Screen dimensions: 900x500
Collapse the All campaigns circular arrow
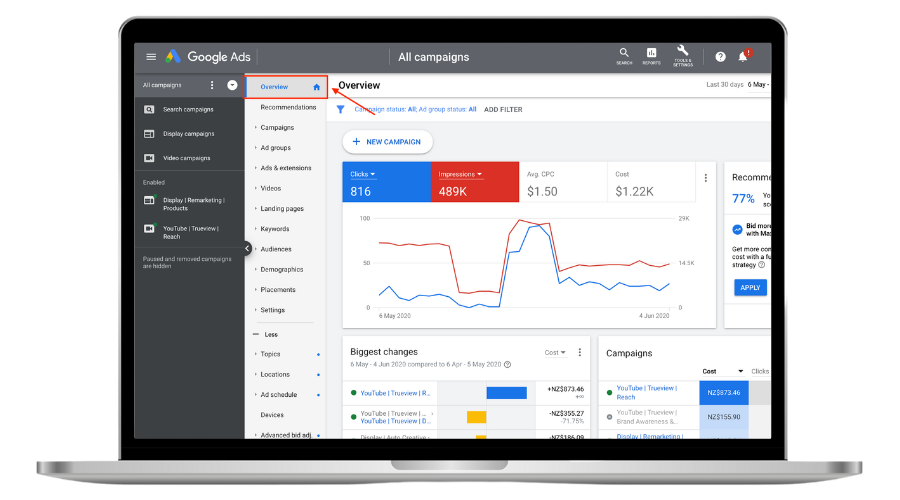(232, 85)
